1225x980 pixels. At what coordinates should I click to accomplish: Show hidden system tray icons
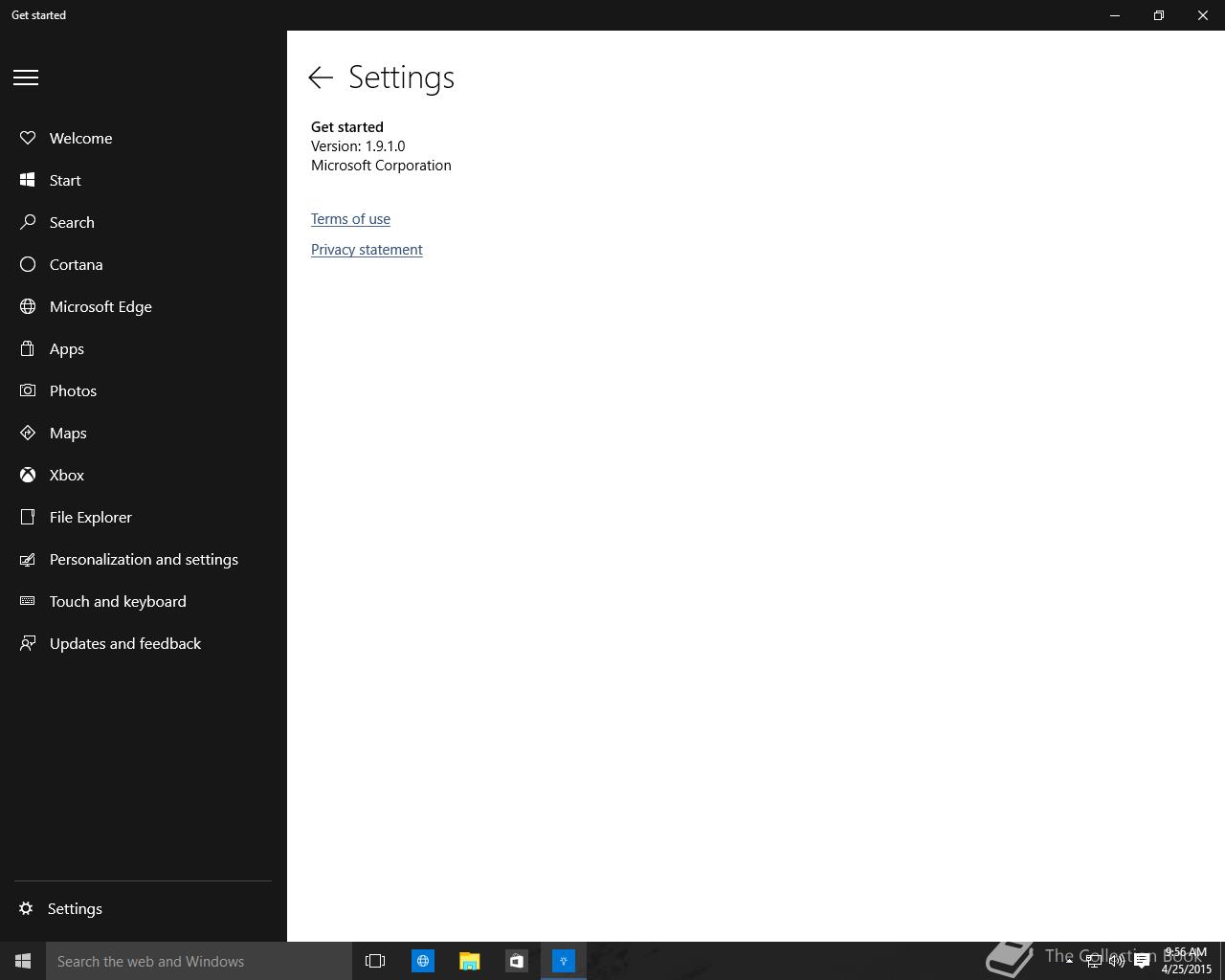[1069, 961]
